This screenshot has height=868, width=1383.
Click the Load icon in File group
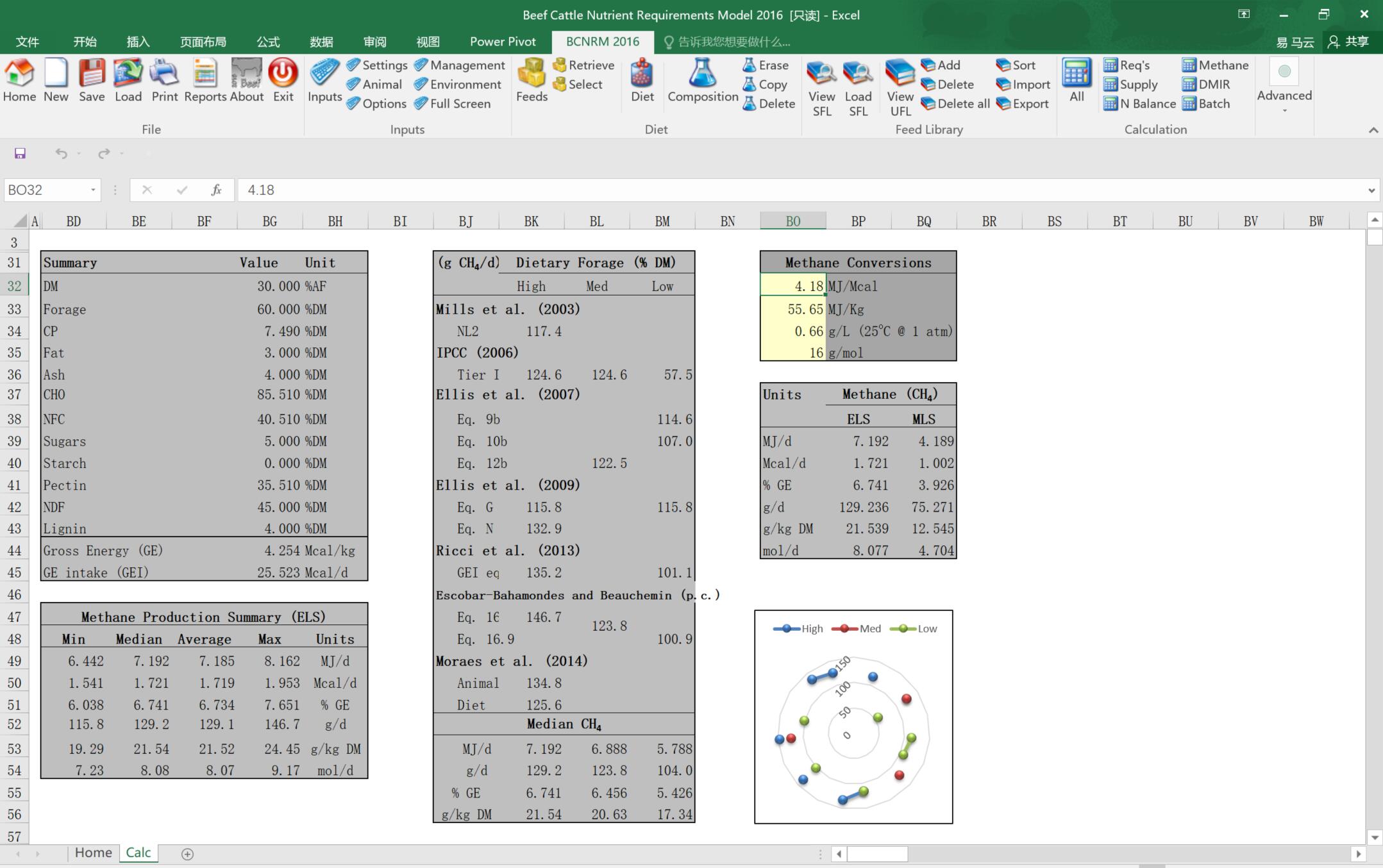pos(128,81)
